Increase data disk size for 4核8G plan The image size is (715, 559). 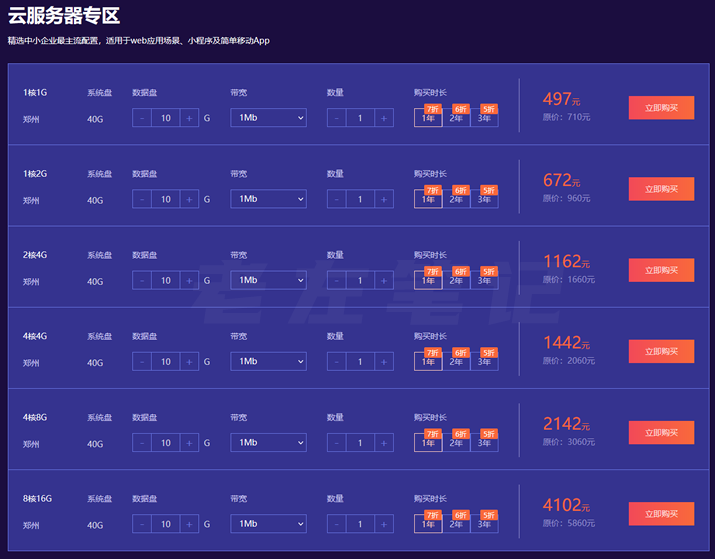tap(189, 442)
